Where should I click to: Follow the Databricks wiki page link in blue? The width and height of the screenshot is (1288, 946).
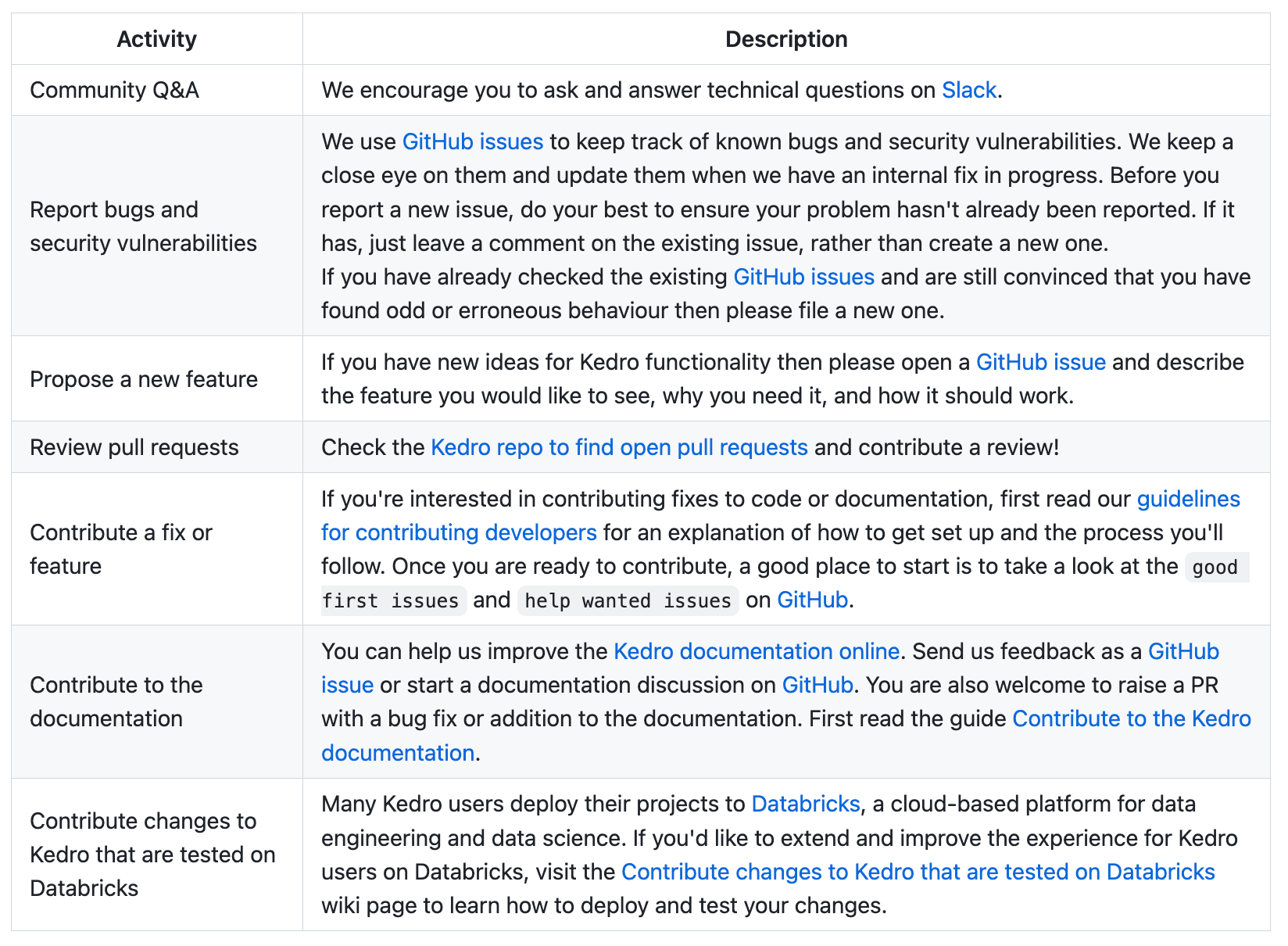pos(918,872)
